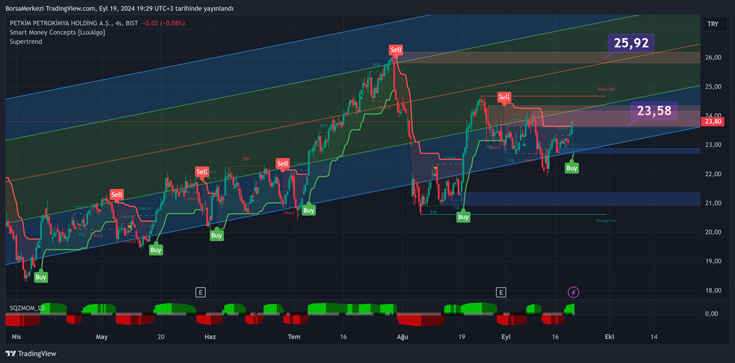Open the Smart Money Concepts [LuxAlgo] indicator legend

[x=57, y=32]
